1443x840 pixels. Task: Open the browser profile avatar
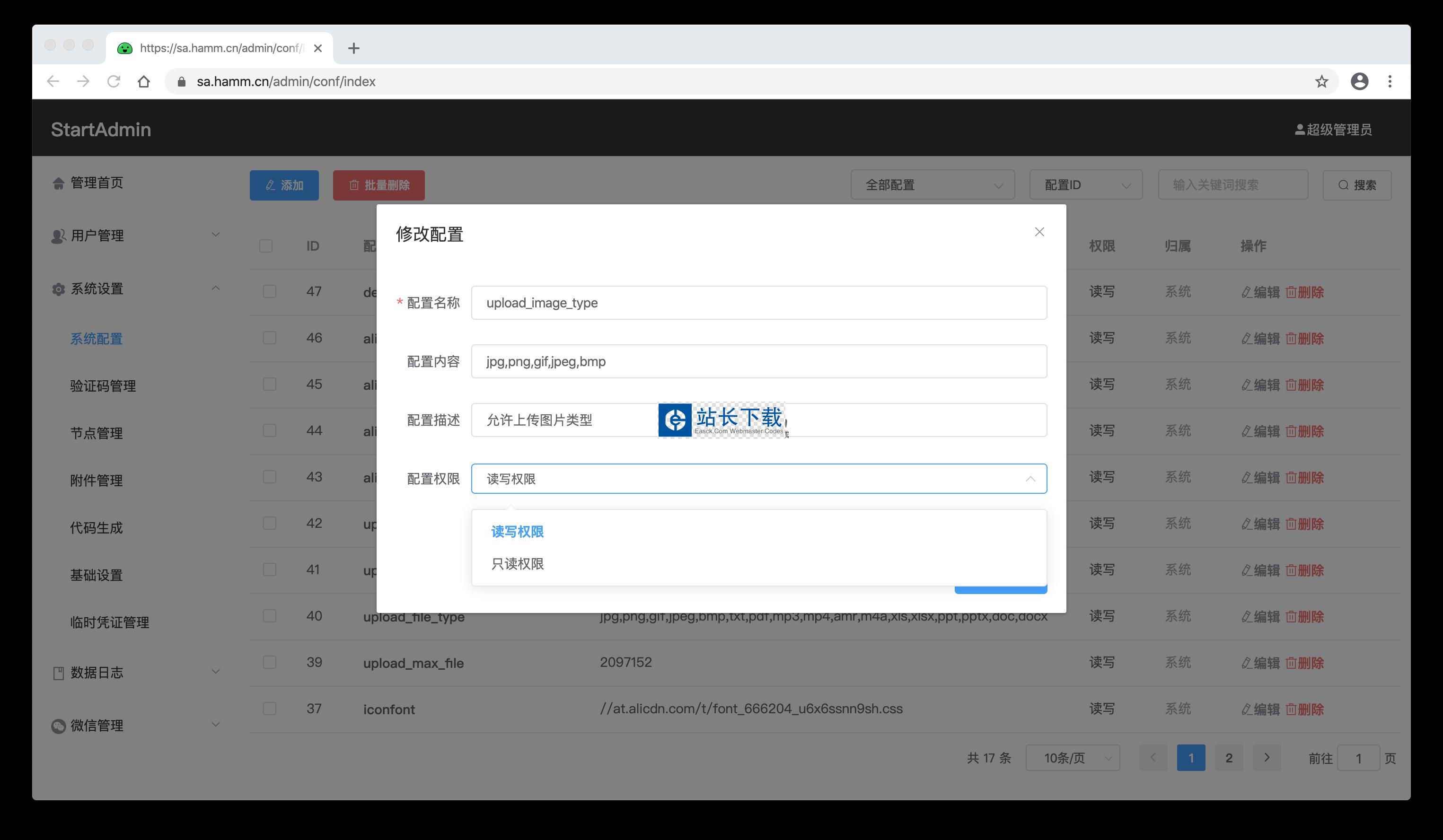coord(1359,81)
